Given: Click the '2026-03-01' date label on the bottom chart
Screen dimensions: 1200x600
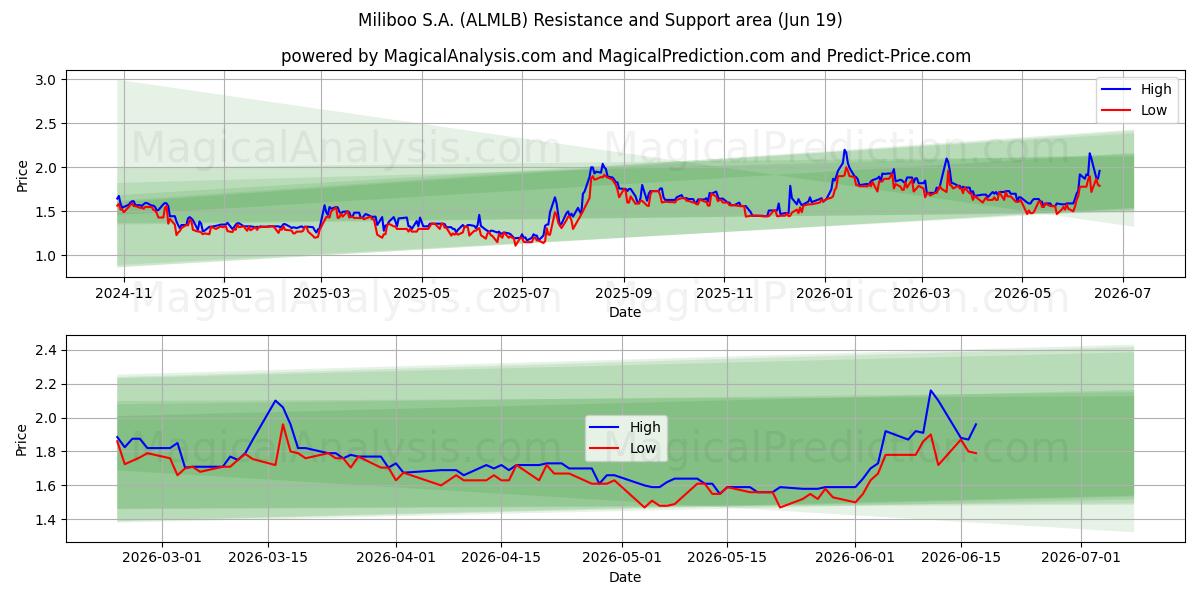Looking at the screenshot, I should click(163, 558).
